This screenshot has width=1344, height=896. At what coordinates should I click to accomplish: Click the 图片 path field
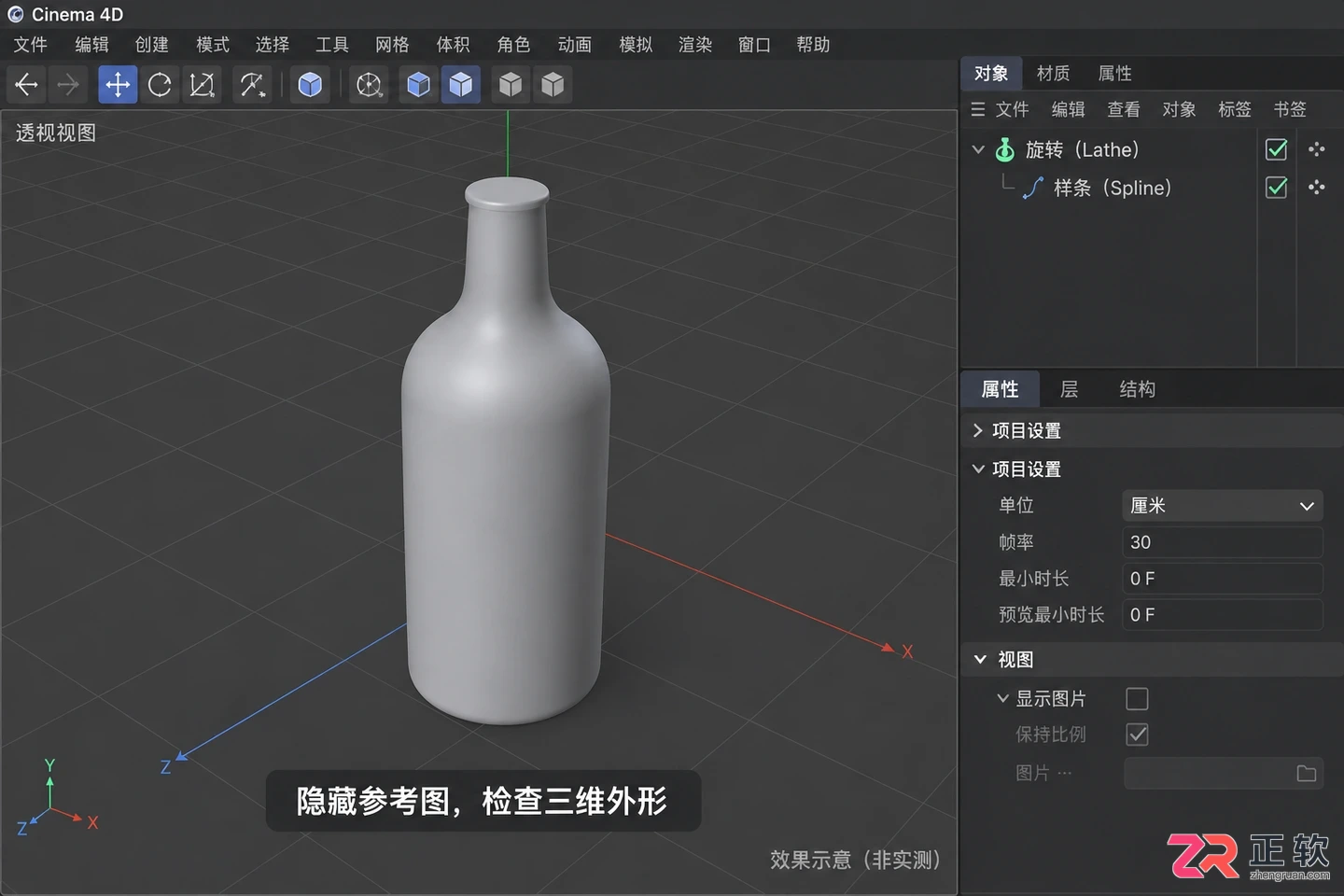point(1223,773)
